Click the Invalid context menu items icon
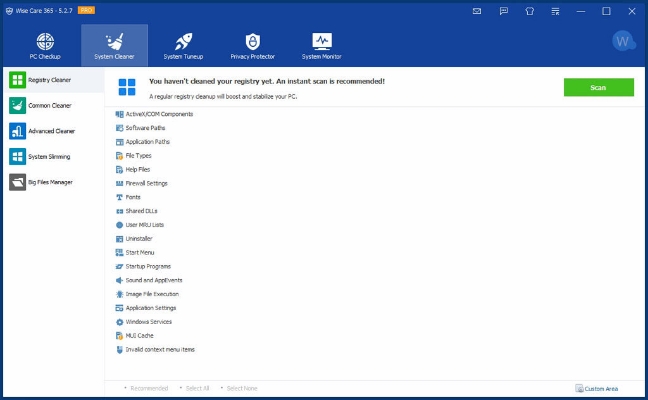The height and width of the screenshot is (400, 648). [x=119, y=350]
